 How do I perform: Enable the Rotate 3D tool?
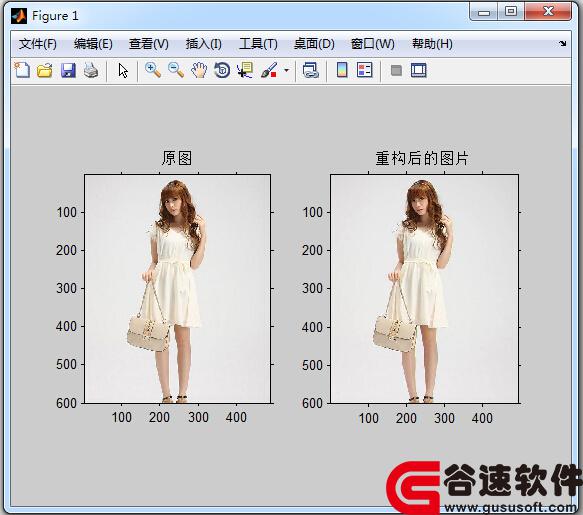222,70
